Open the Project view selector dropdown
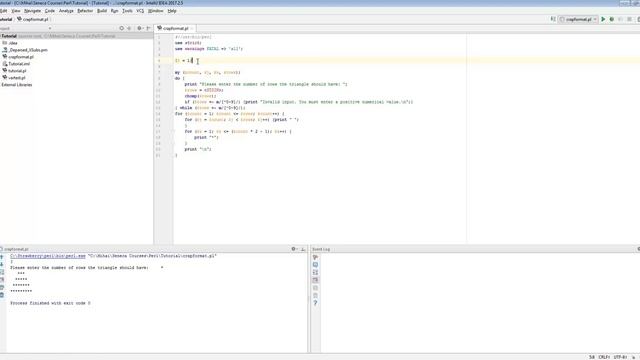 tap(50, 29)
